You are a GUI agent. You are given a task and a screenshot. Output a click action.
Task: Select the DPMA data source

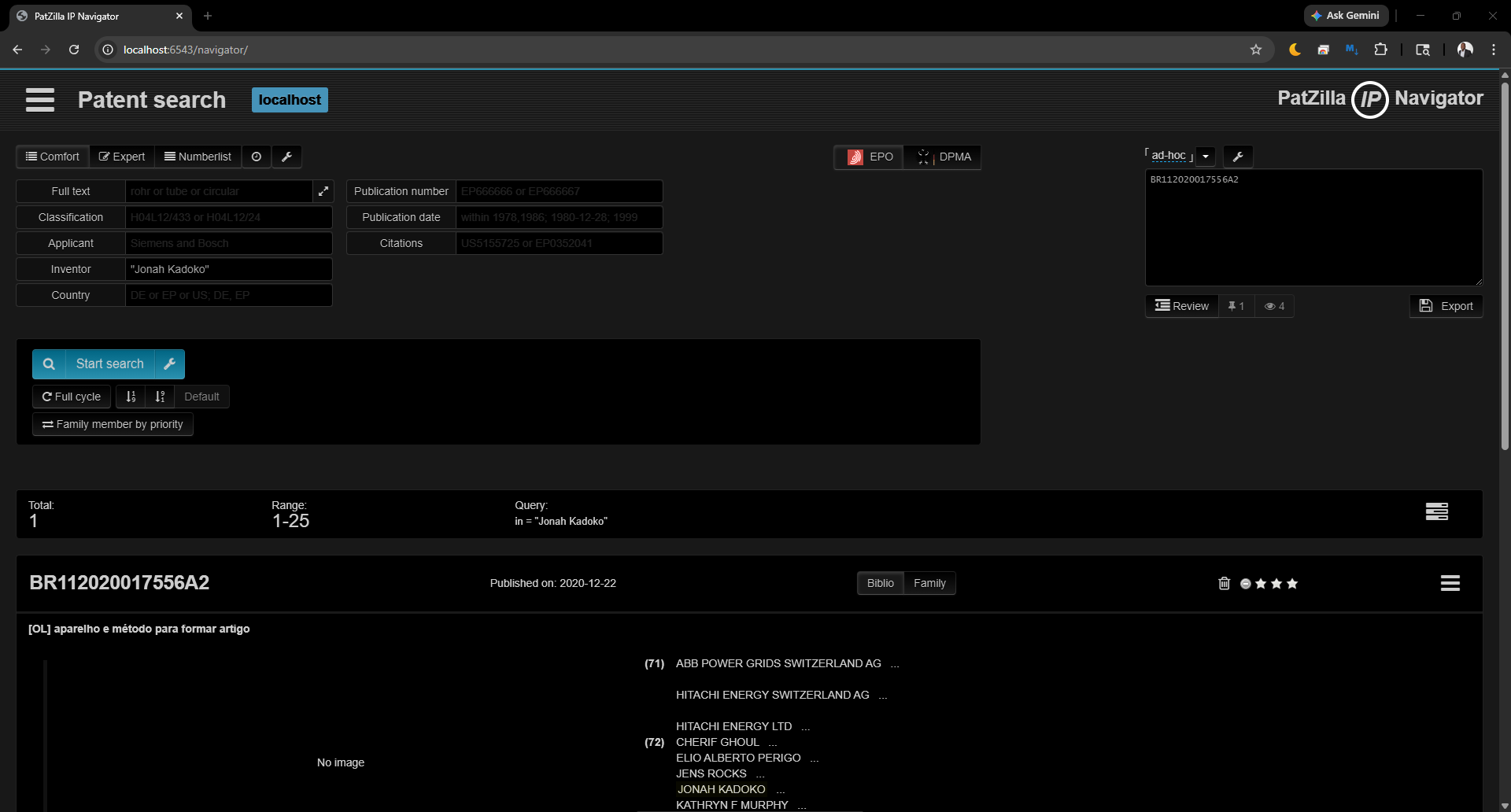(x=943, y=157)
